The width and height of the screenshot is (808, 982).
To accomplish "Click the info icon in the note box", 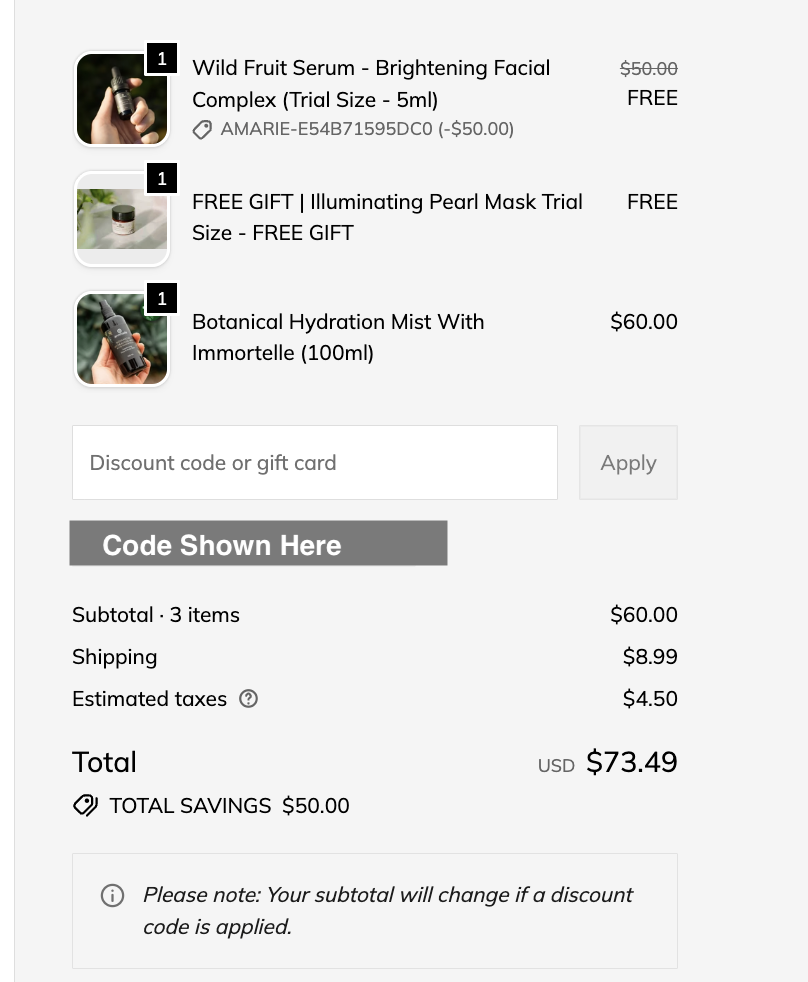I will [113, 895].
